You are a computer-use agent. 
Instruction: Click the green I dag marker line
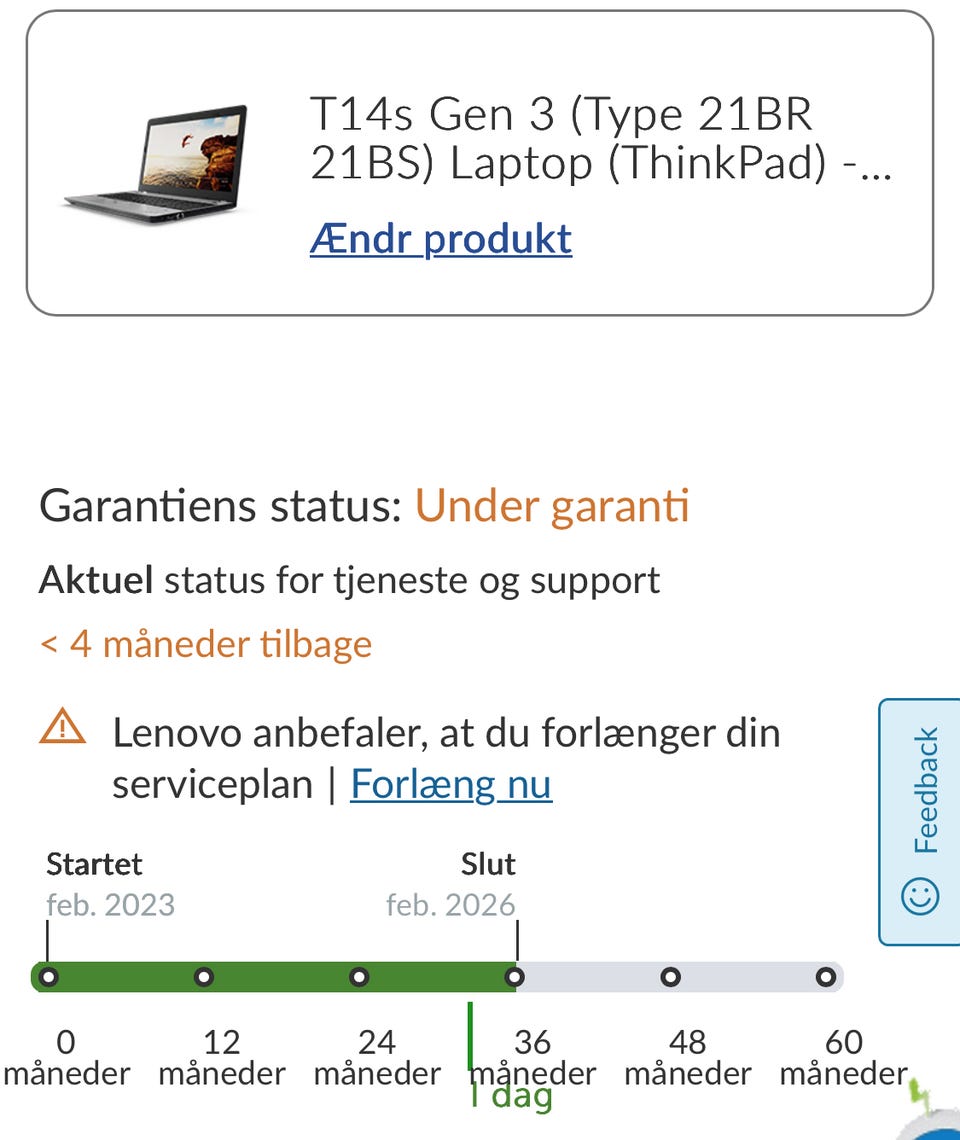470,1035
